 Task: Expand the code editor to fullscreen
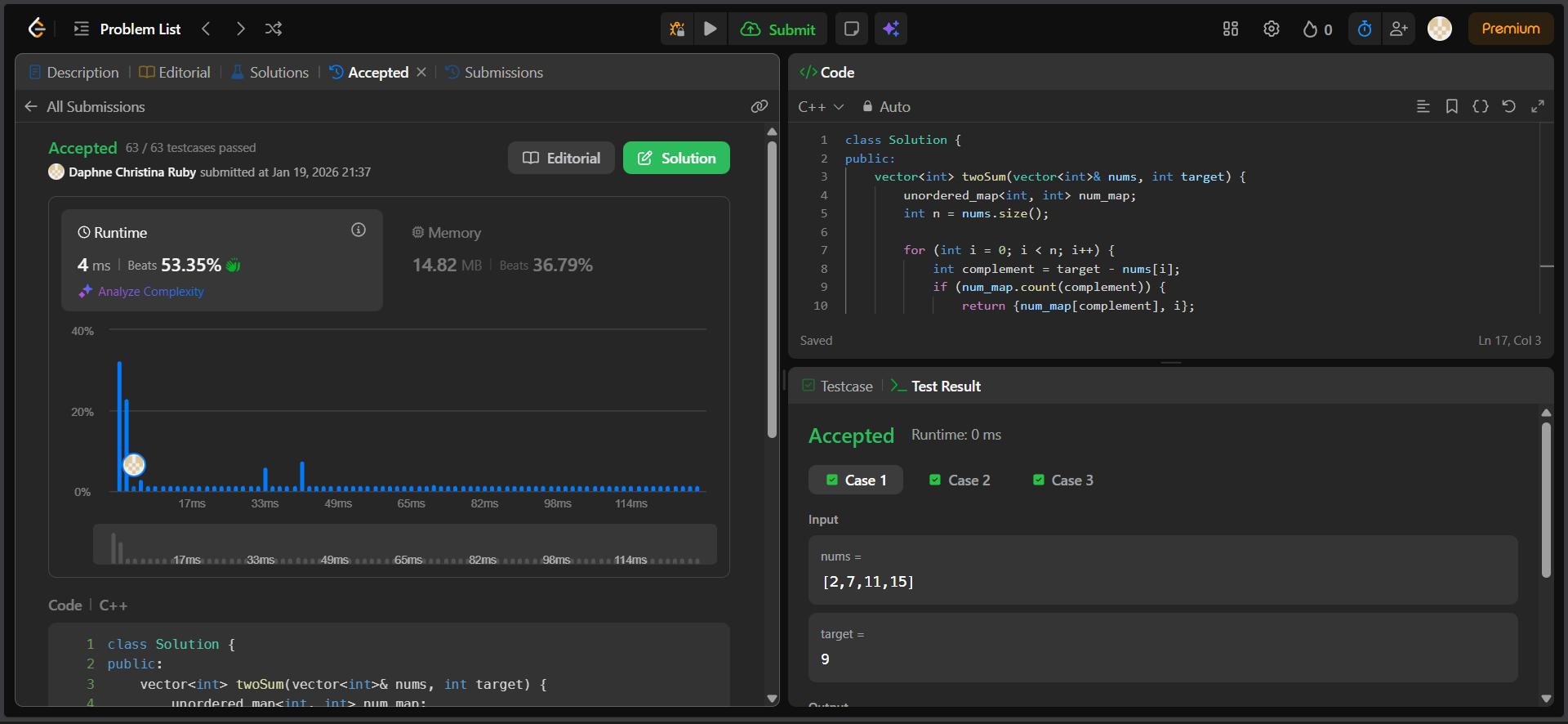click(x=1538, y=107)
